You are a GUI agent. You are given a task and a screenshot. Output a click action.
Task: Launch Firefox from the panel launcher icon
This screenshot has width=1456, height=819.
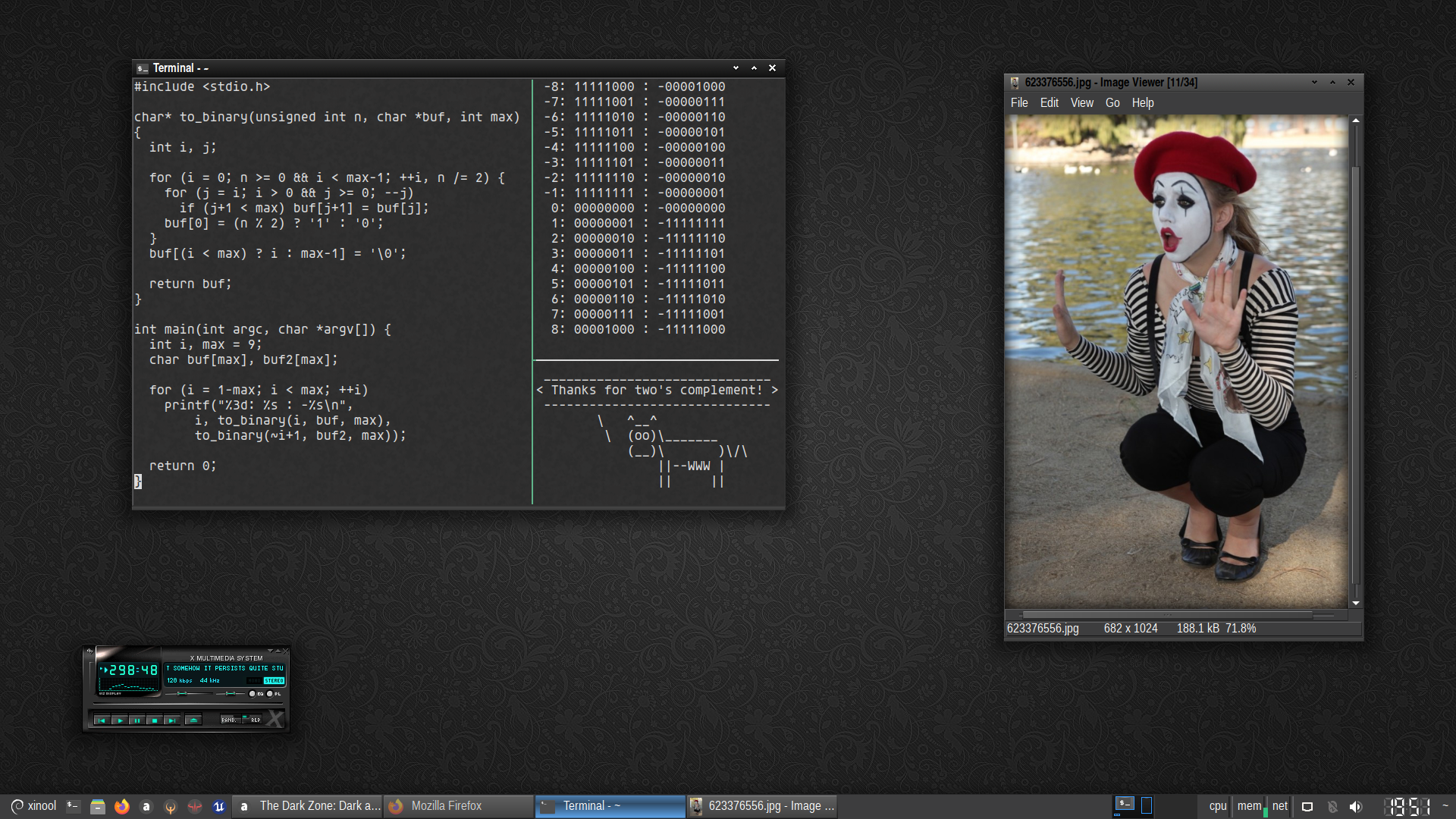122,806
